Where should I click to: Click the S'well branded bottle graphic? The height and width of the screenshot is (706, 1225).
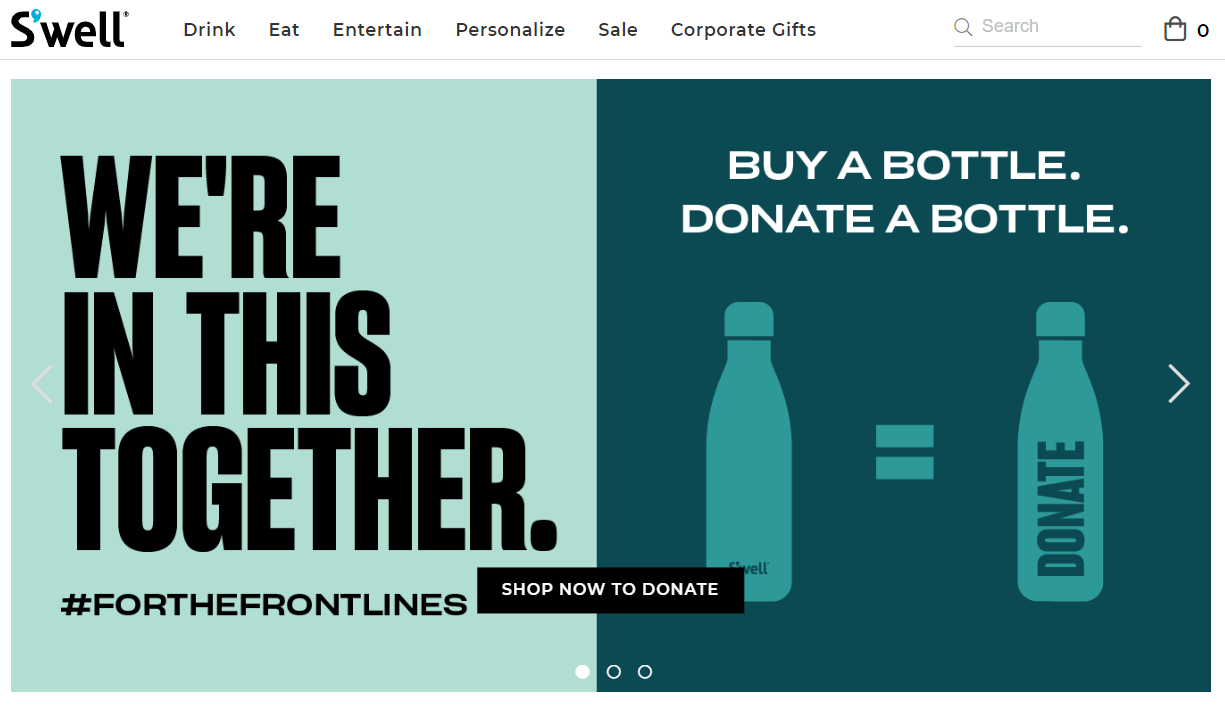click(749, 451)
